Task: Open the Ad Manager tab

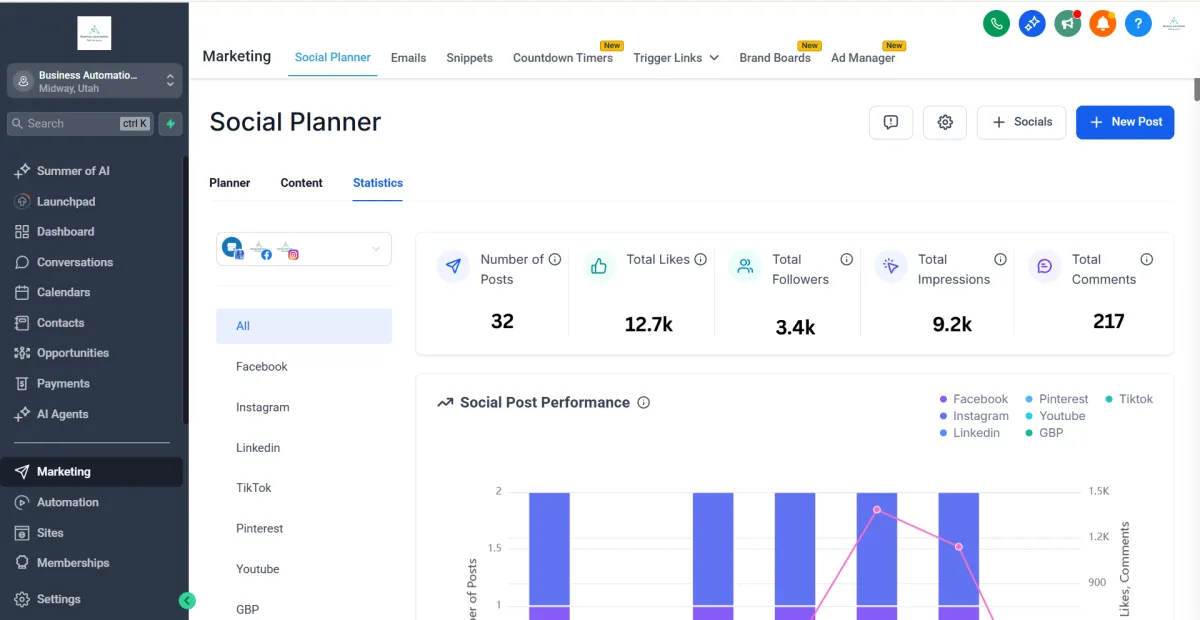Action: pyautogui.click(x=863, y=58)
